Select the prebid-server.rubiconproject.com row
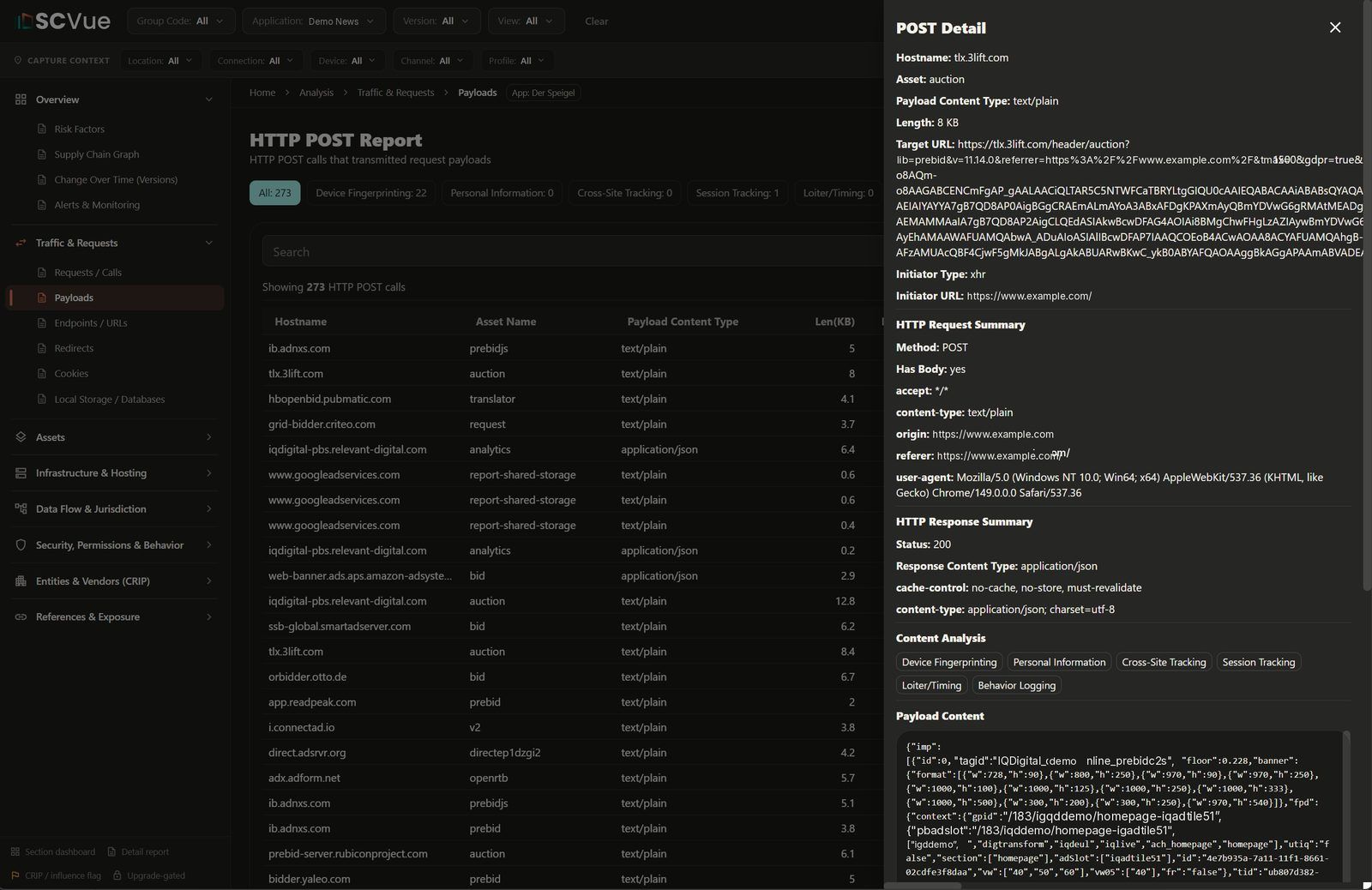1372x890 pixels. tap(573, 854)
